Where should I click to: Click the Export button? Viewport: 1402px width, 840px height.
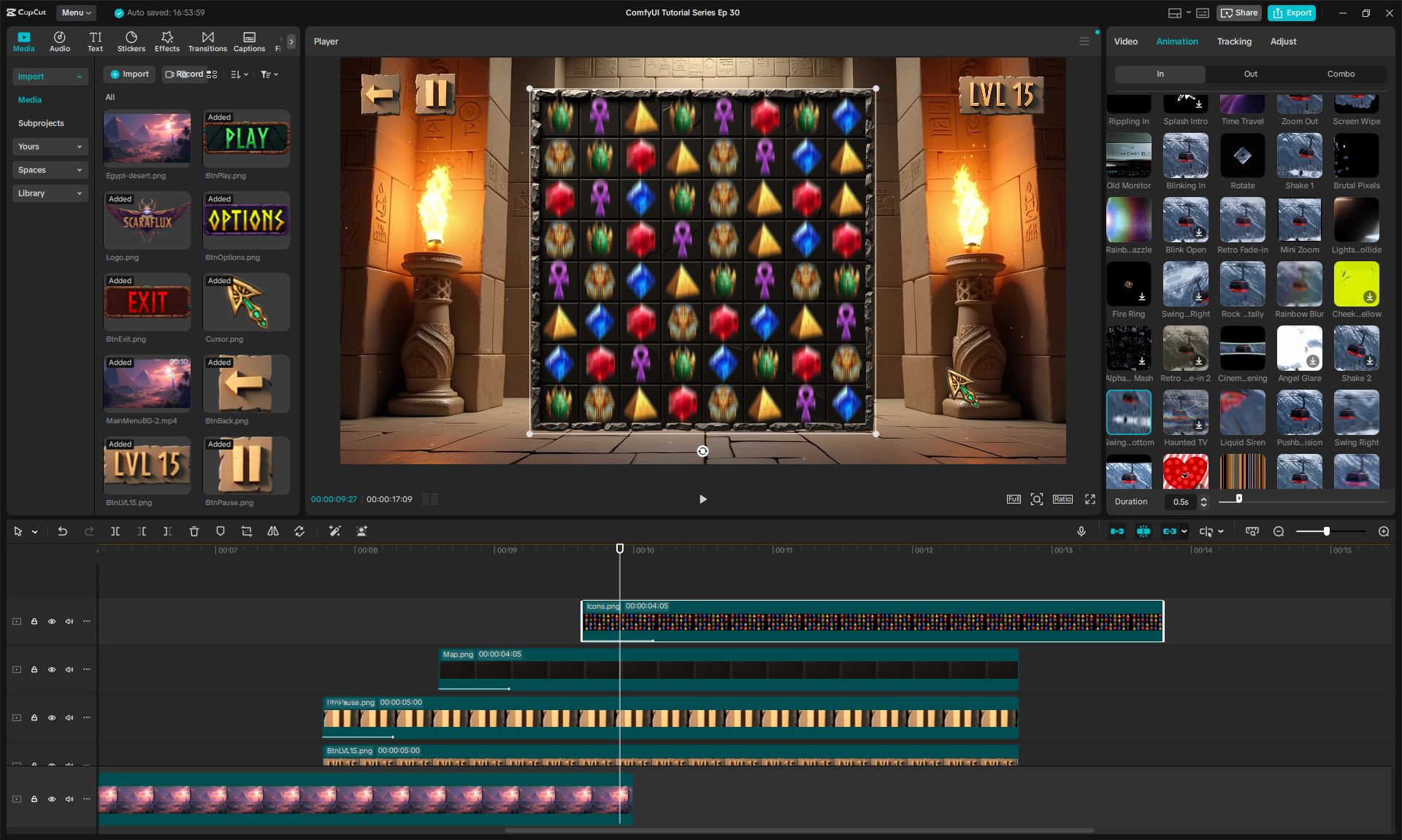(x=1292, y=12)
